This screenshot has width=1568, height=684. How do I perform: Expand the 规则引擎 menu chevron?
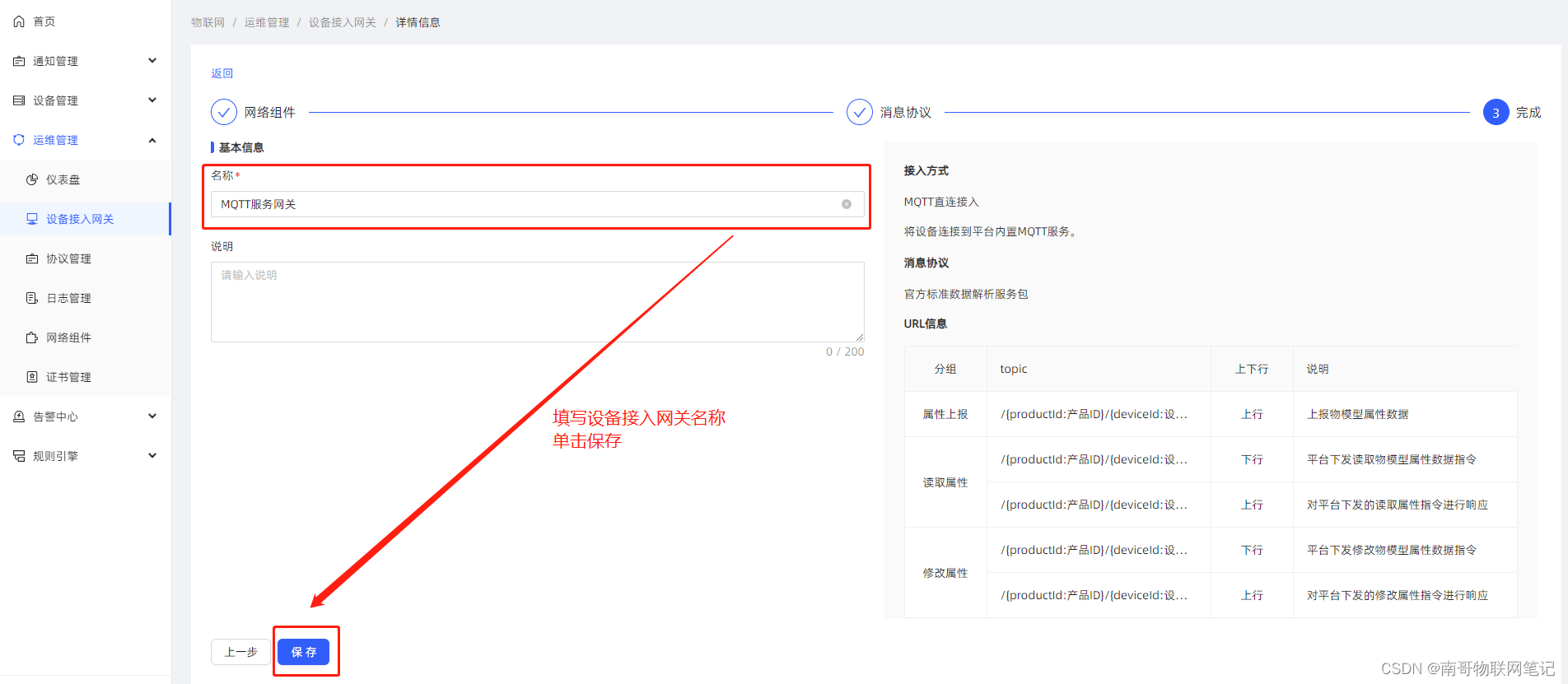(x=152, y=455)
